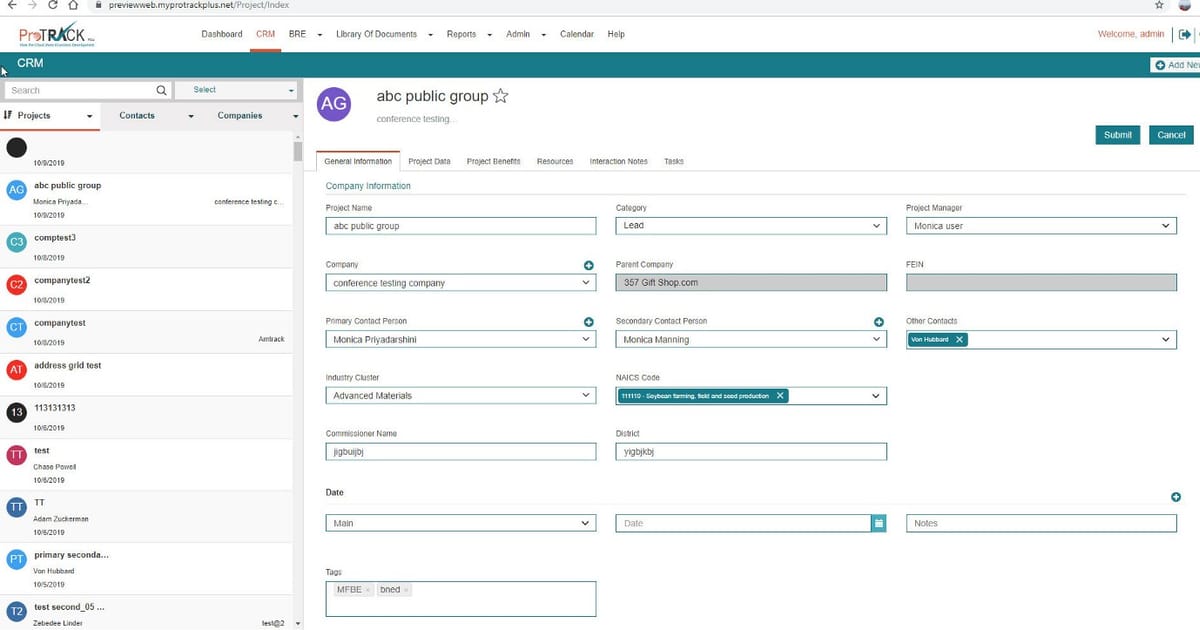The width and height of the screenshot is (1200, 630).
Task: Click the Commissioner Name input field
Action: point(460,452)
